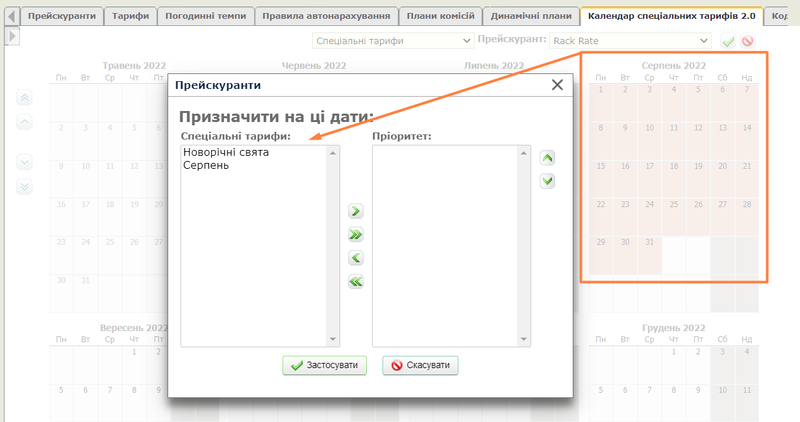Move all tariffs to the Пріоритет list
This screenshot has width=800, height=422.
[355, 235]
